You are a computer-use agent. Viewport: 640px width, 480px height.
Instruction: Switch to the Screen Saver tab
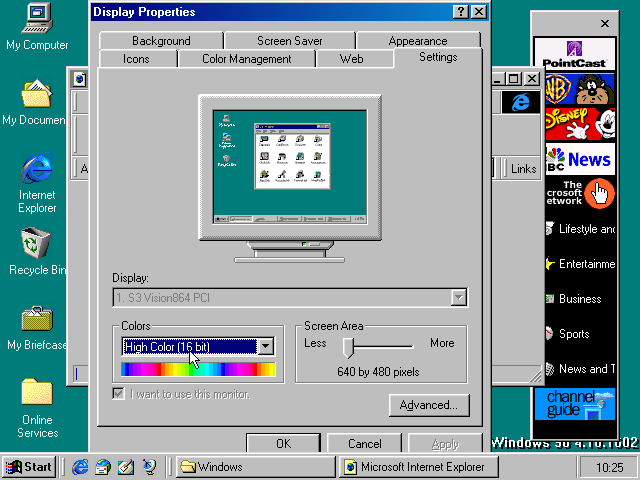click(x=289, y=41)
